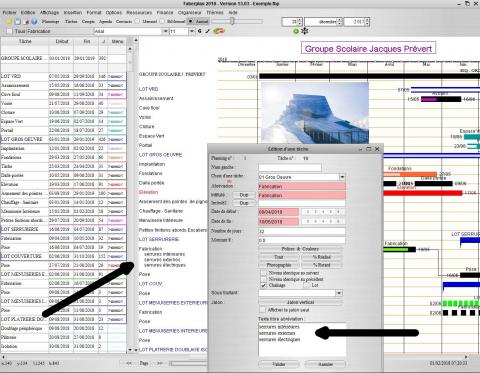Click the Annuler button
This screenshot has height=373, width=480.
click(325, 364)
